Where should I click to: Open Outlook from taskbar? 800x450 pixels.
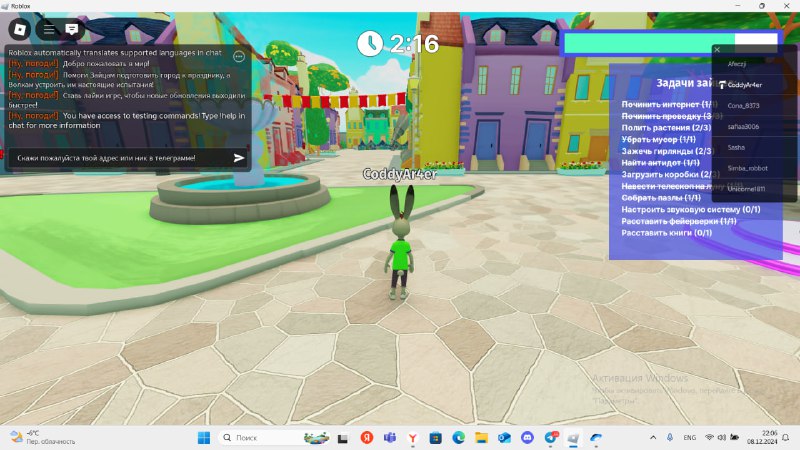click(504, 438)
